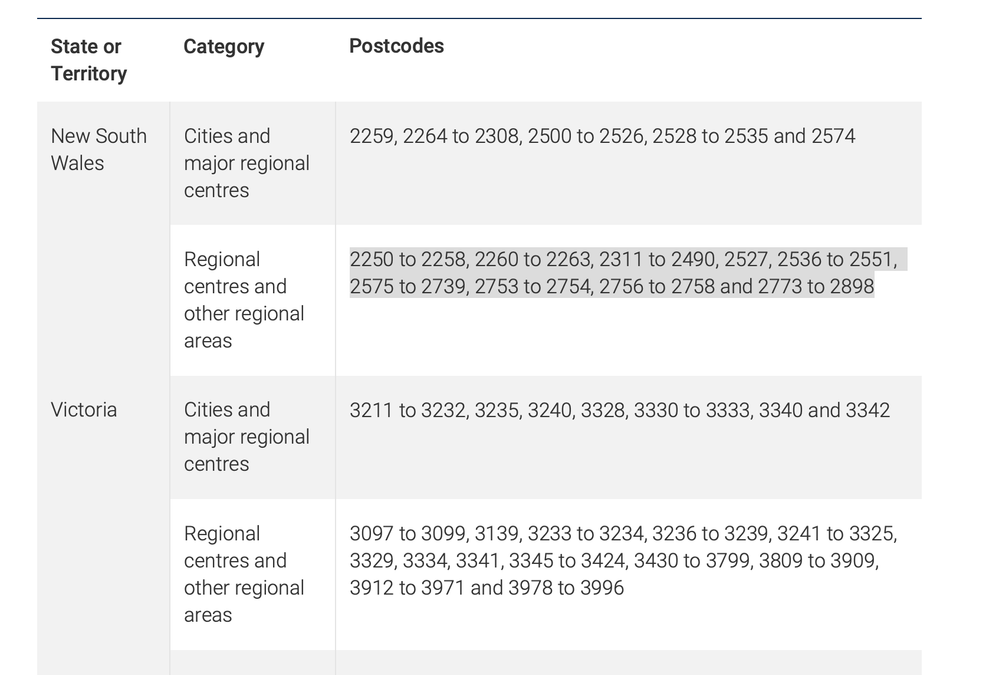999x675 pixels.
Task: Click the highlighted "2250 to 2258" range
Action: (x=407, y=260)
